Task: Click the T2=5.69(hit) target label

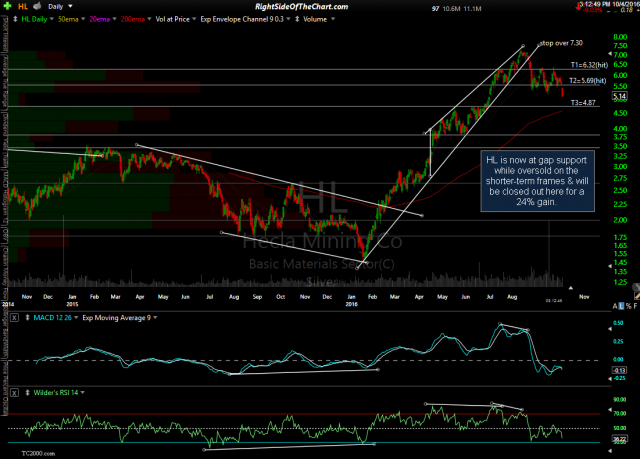Action: coord(587,81)
